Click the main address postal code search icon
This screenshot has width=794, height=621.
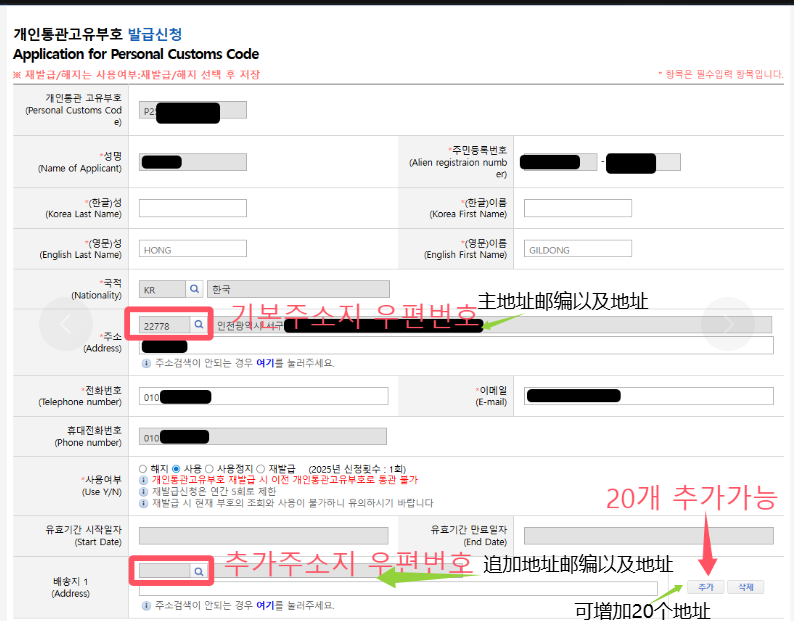[199, 325]
